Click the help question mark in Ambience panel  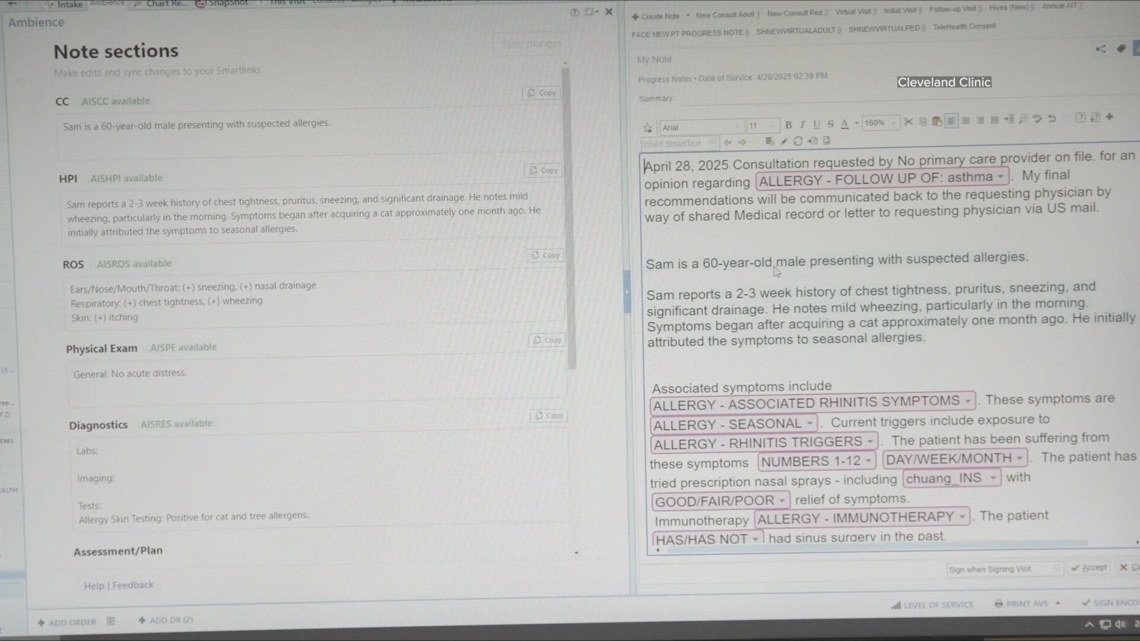574,12
